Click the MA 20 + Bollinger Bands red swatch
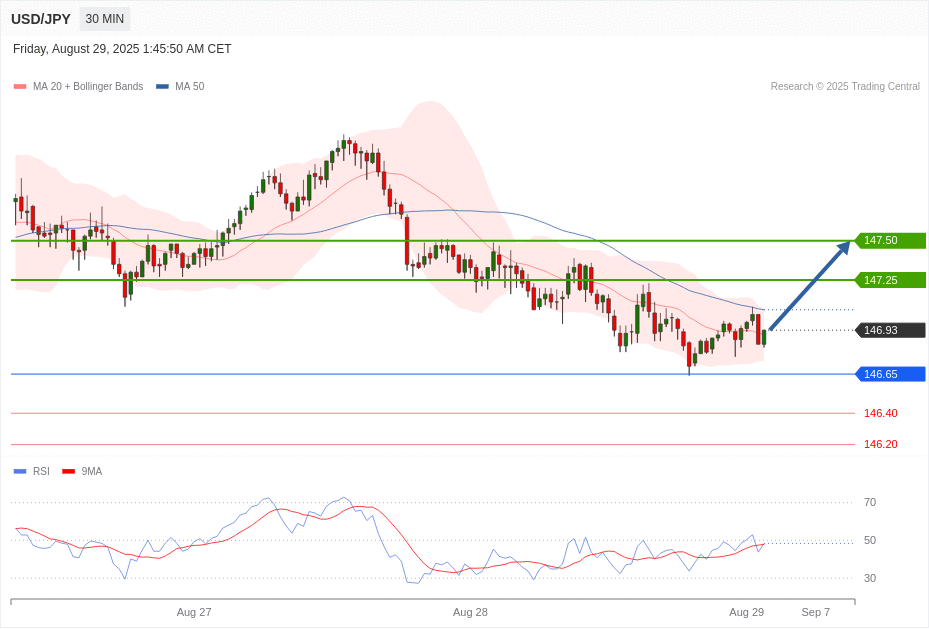This screenshot has width=929, height=629. (x=20, y=87)
